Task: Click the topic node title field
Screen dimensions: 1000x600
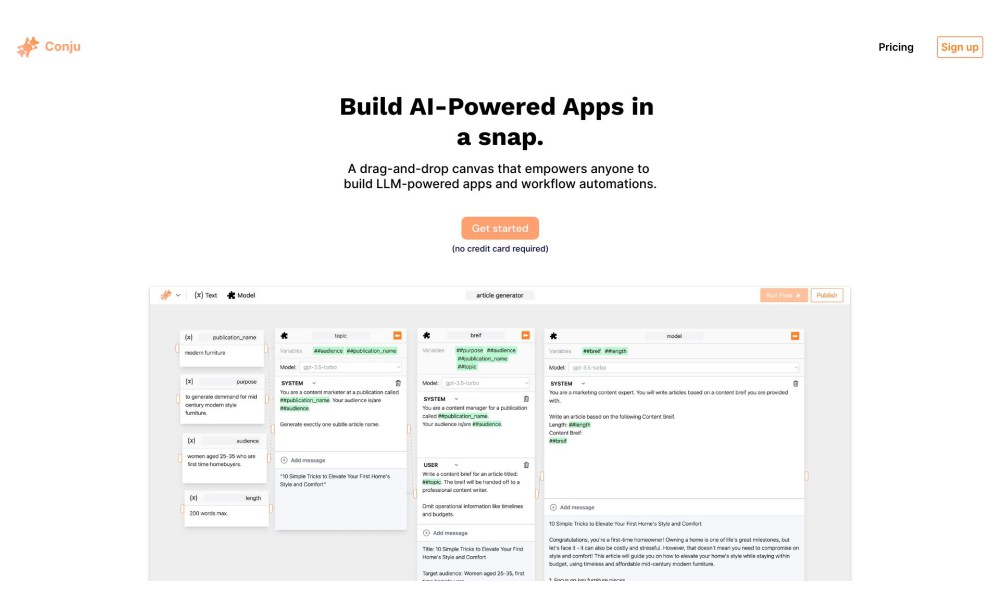Action: (341, 335)
